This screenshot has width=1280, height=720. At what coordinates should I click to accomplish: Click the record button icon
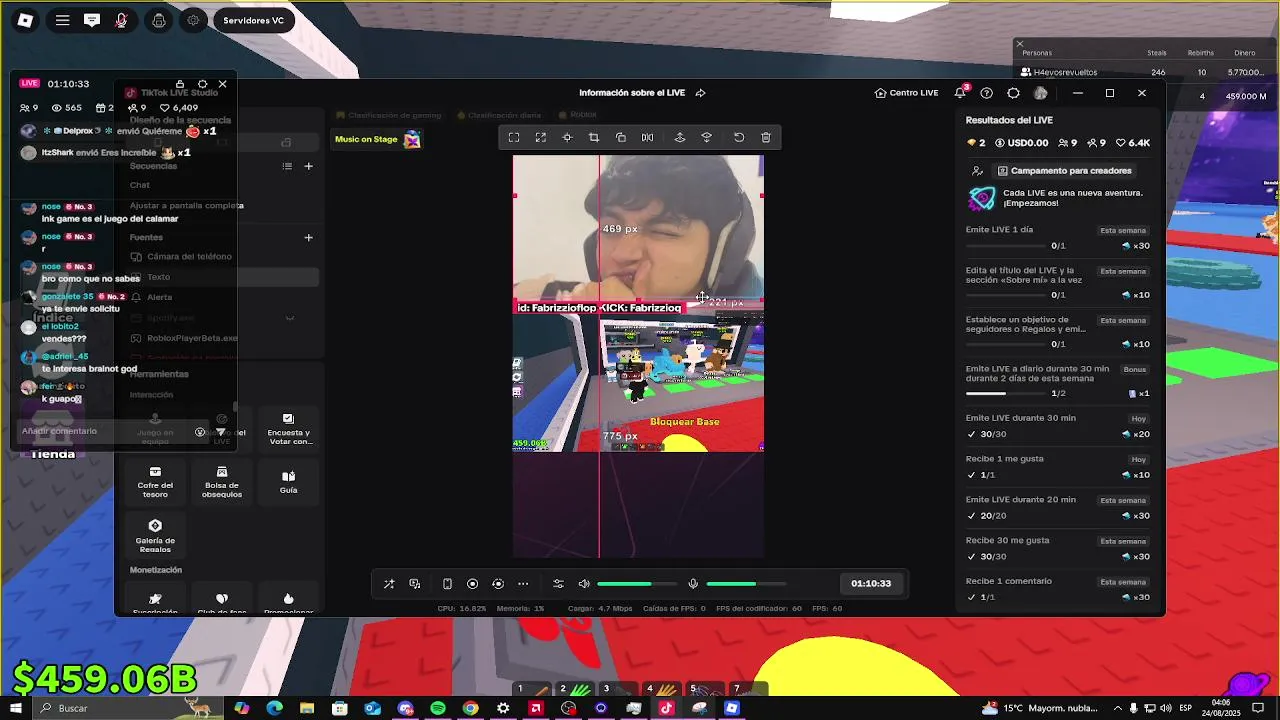pos(473,584)
